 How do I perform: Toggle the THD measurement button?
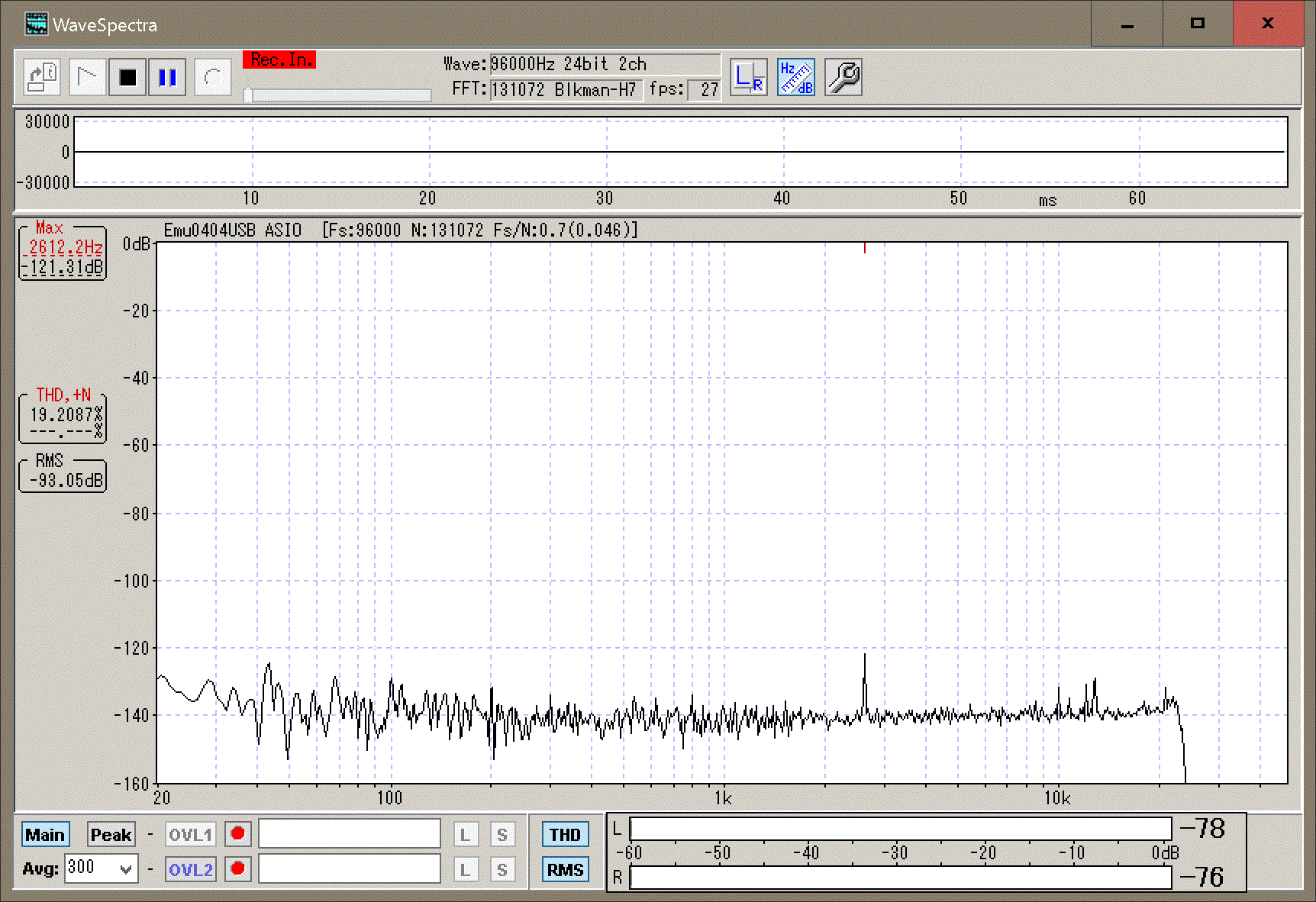click(x=565, y=835)
